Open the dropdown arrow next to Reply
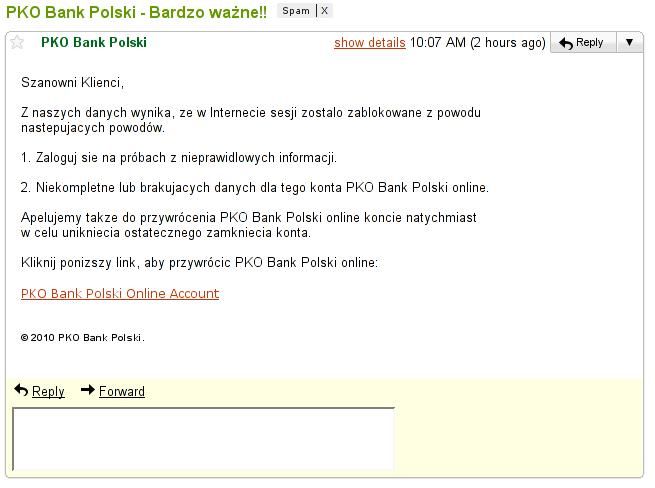Screen dimensions: 655x488 (630, 42)
